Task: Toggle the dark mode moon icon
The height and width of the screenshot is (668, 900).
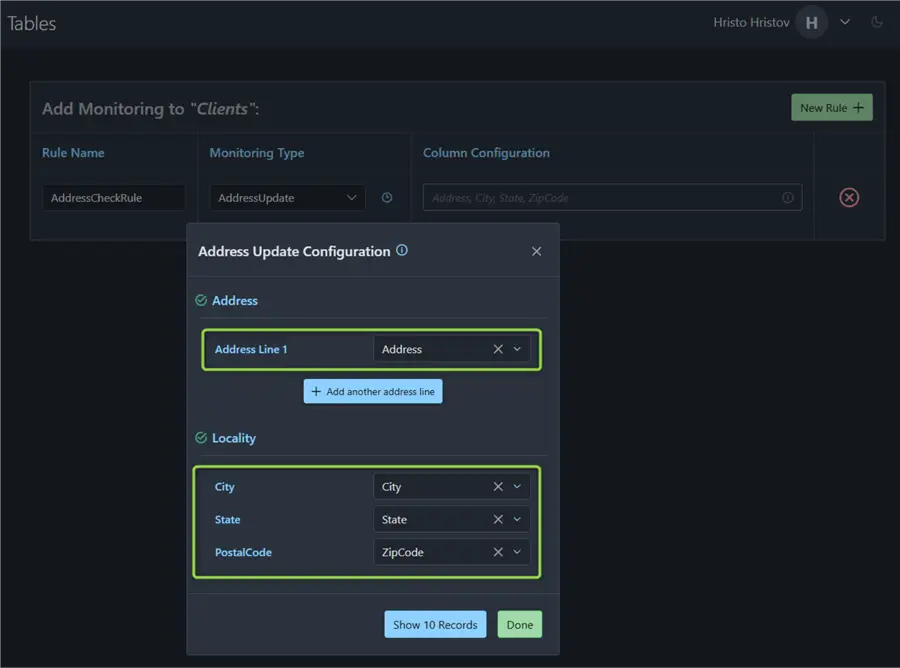Action: [x=876, y=22]
